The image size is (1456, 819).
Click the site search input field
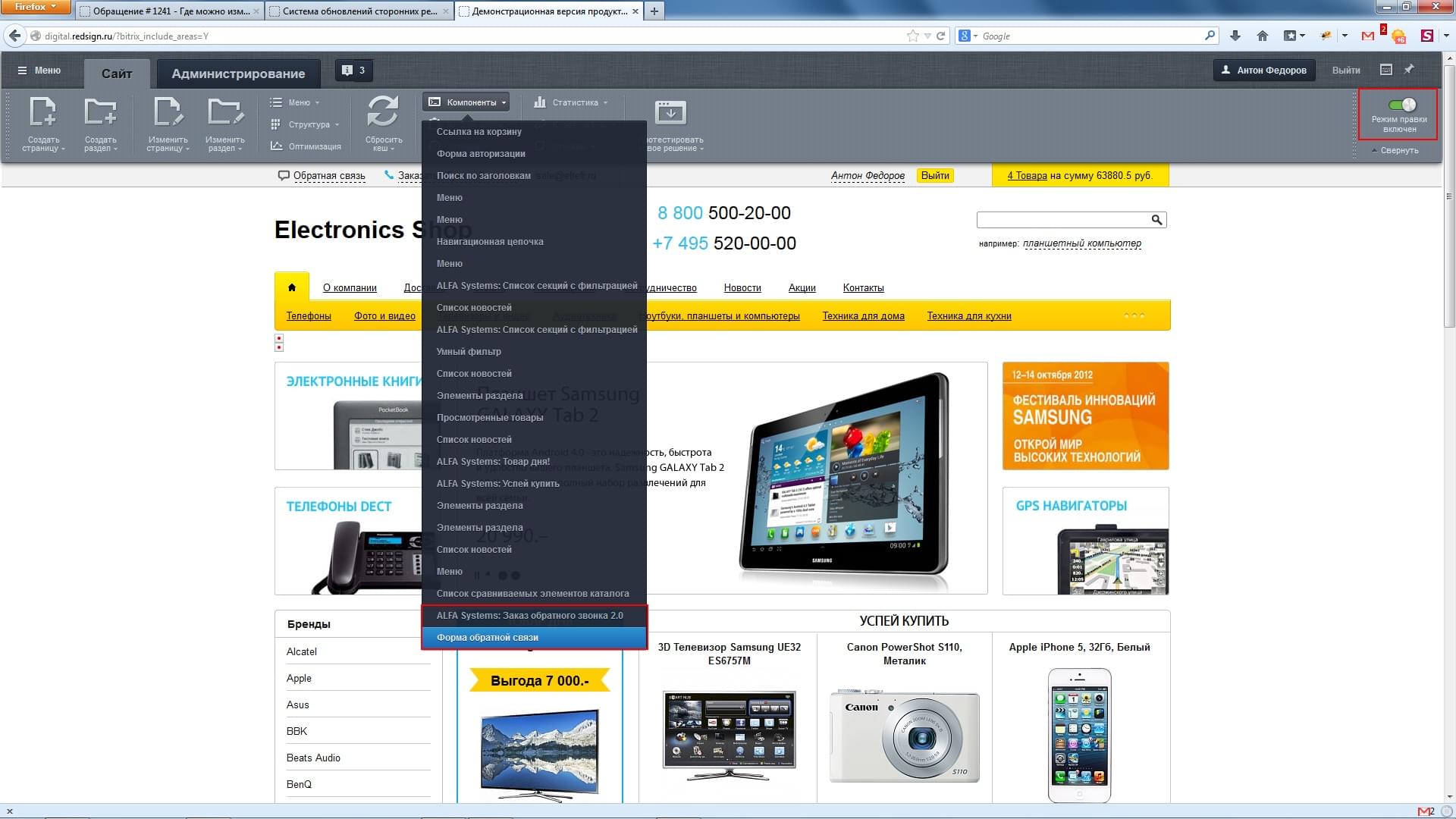[1063, 220]
